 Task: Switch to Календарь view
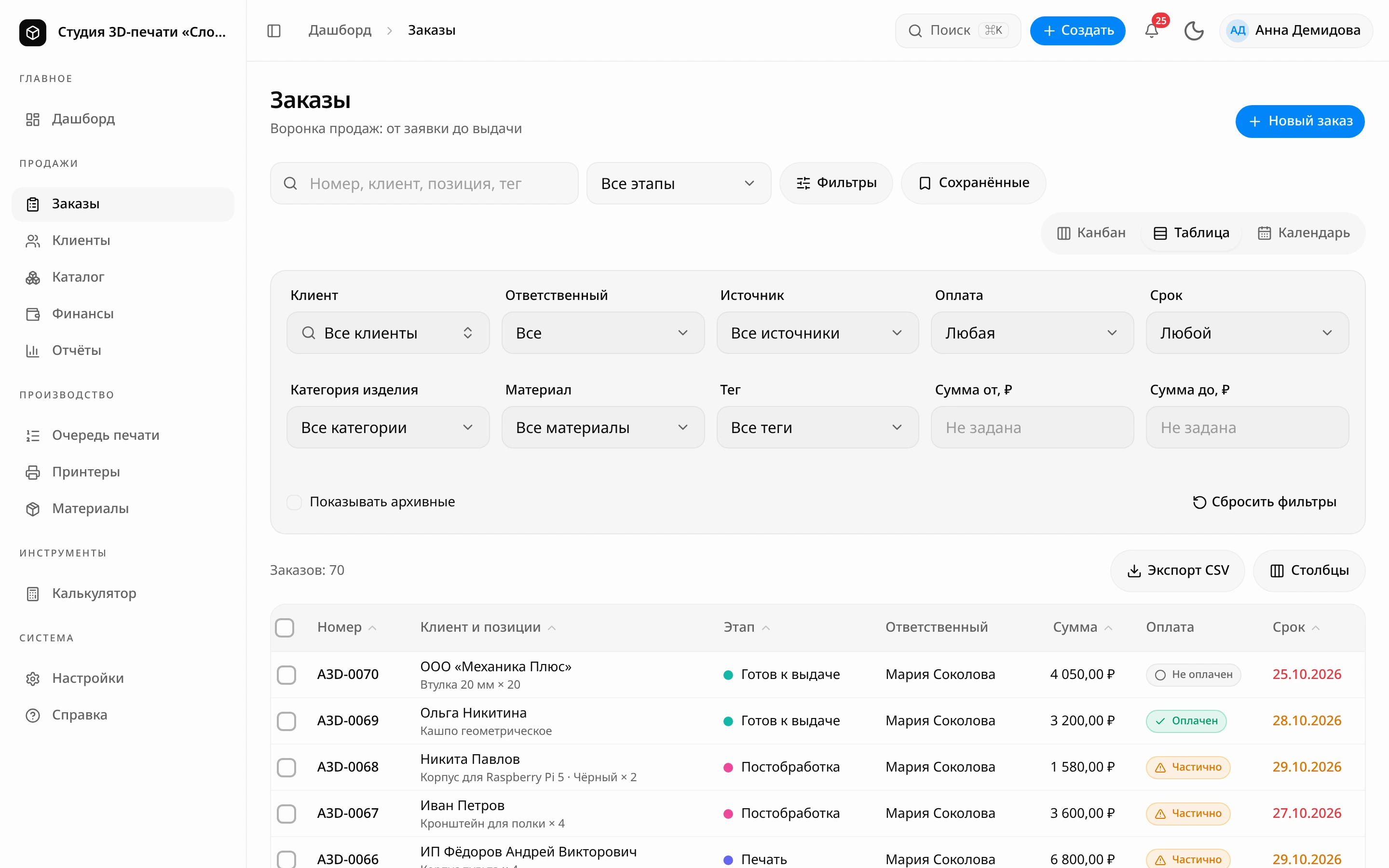point(1304,233)
